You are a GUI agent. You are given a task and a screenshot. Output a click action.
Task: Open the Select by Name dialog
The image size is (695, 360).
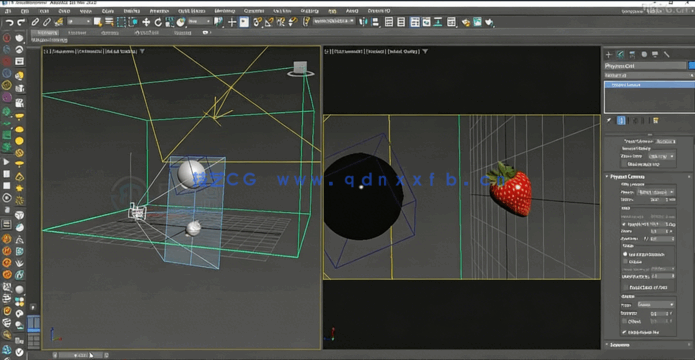point(109,22)
